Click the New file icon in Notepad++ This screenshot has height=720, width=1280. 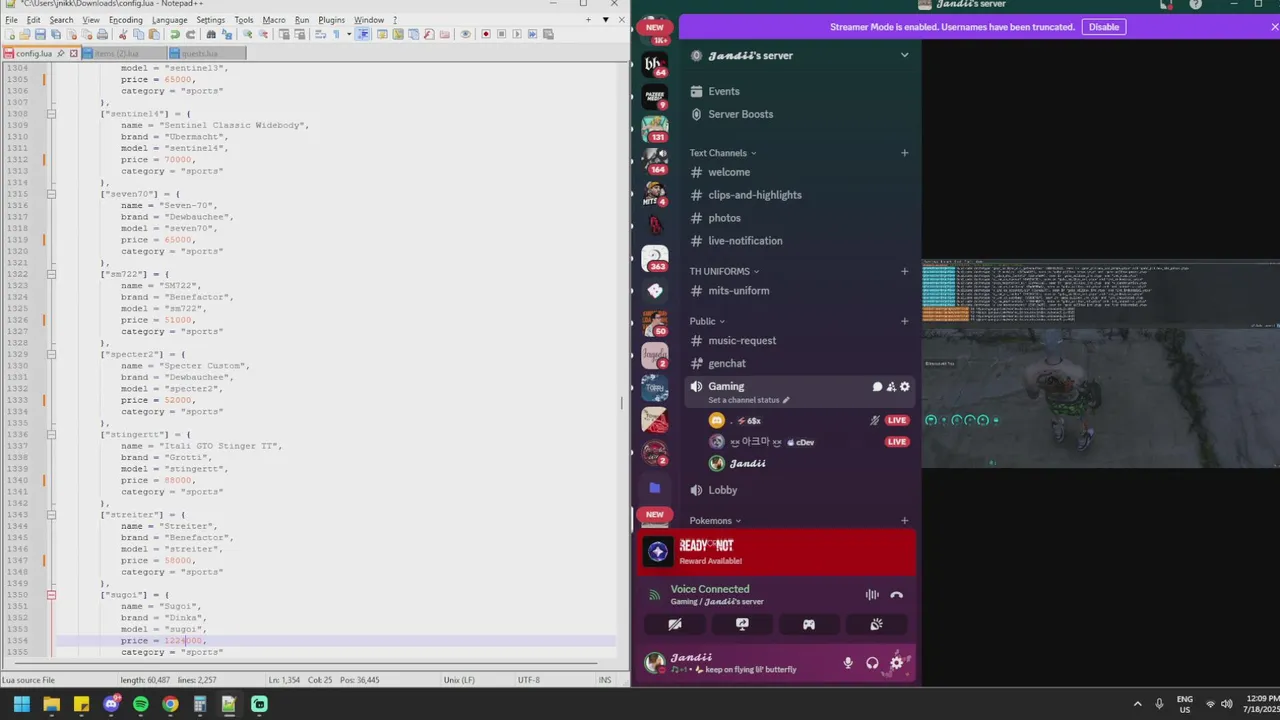pos(10,34)
